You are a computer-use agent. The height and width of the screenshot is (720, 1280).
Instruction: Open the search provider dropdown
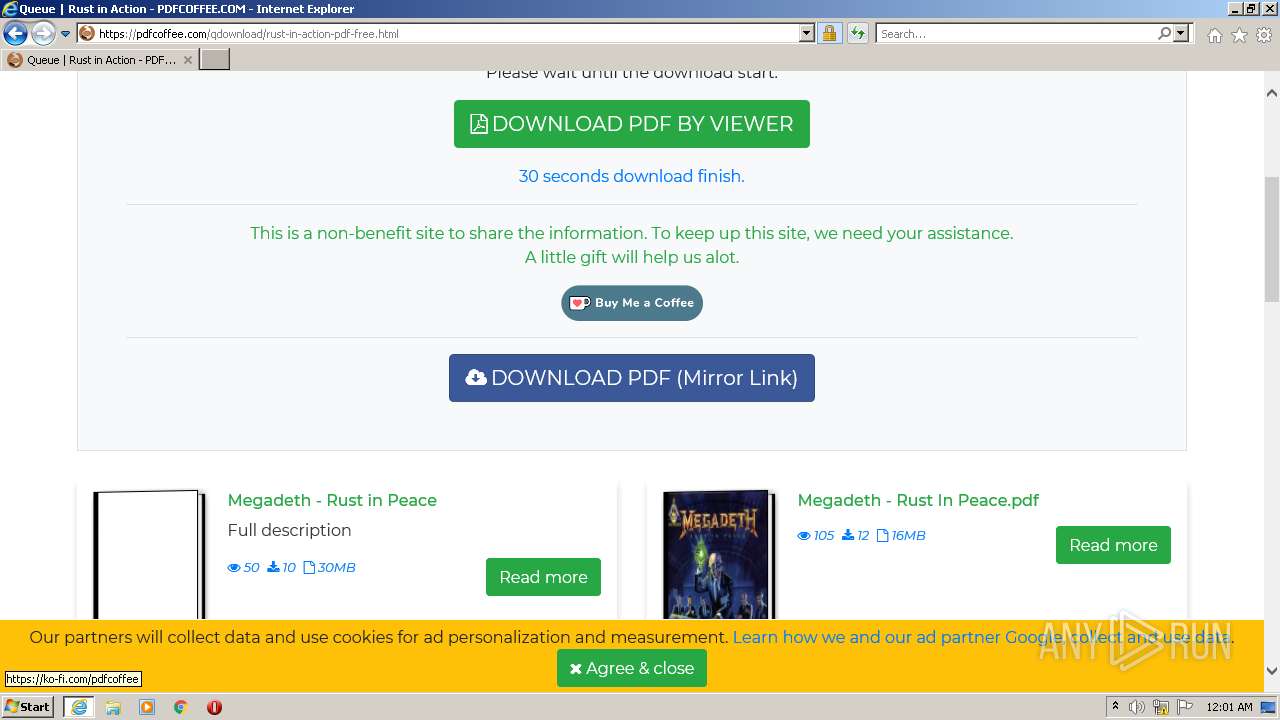point(1181,33)
